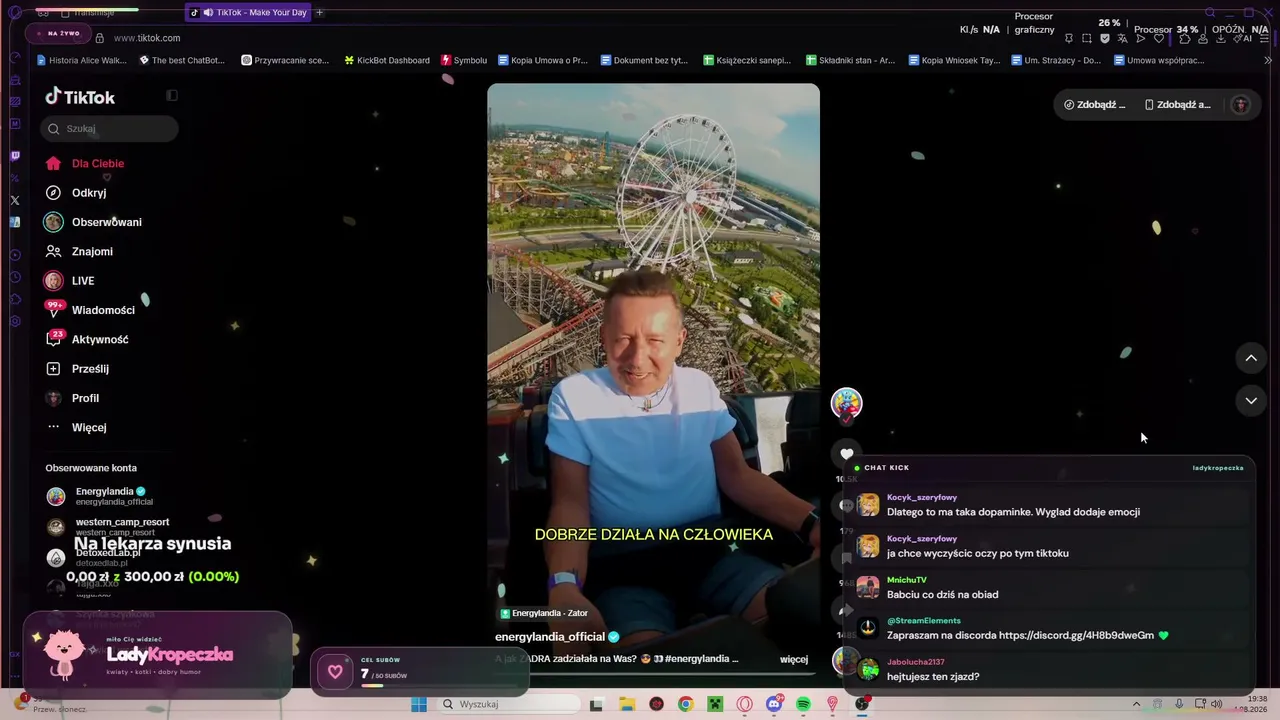The width and height of the screenshot is (1280, 720).
Task: Open Składniki stan - Ar... bookmark
Action: 850,60
